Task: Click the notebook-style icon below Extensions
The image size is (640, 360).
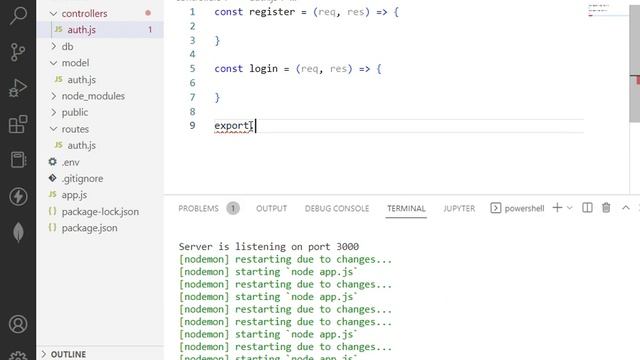Action: point(18,160)
